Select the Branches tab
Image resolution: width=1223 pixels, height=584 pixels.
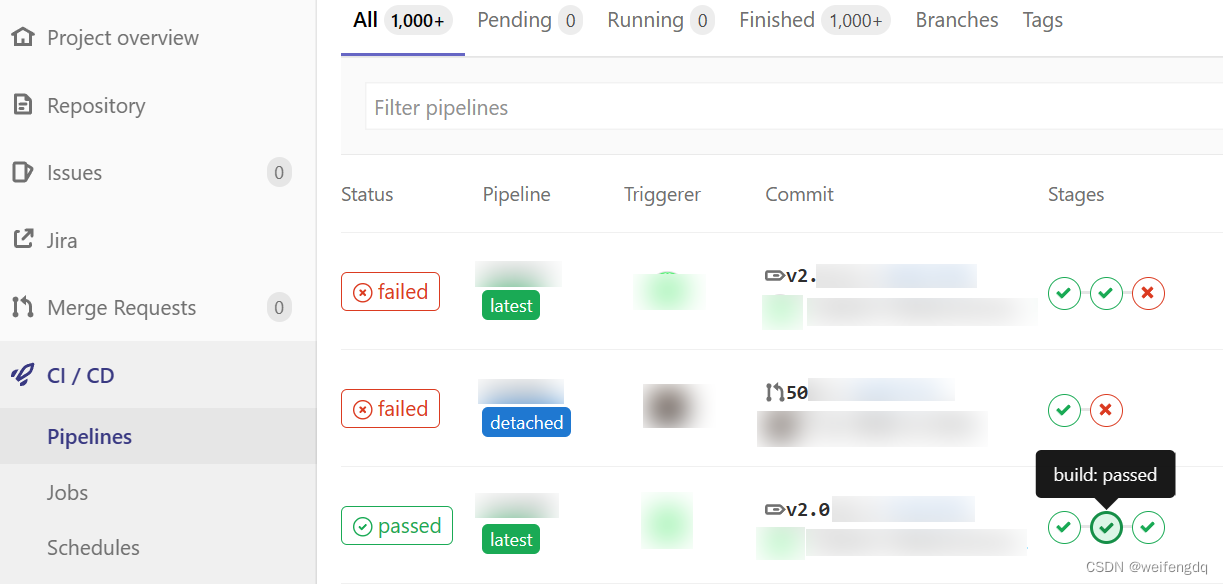tap(956, 19)
